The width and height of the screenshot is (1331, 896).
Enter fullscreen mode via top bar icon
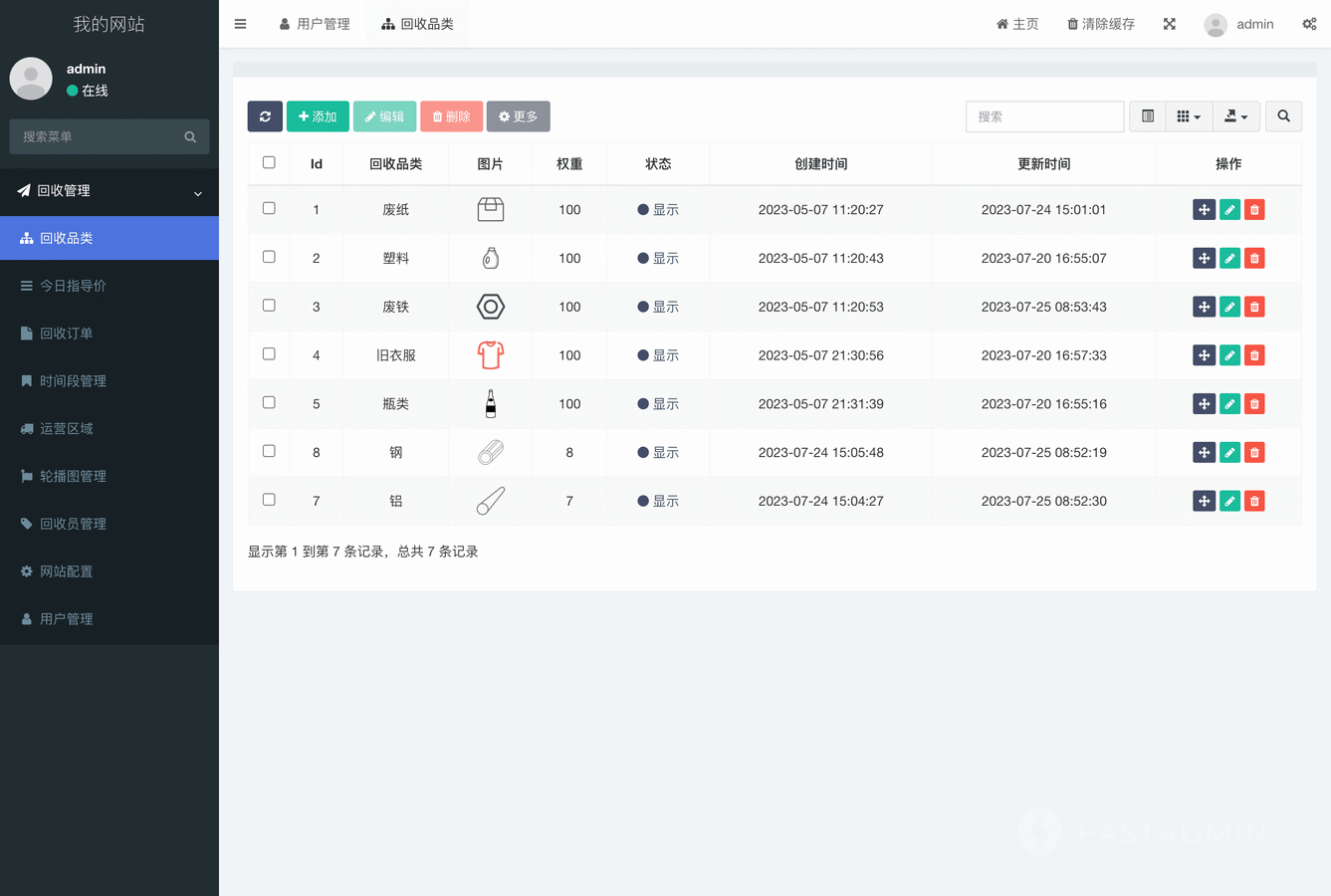pos(1170,24)
